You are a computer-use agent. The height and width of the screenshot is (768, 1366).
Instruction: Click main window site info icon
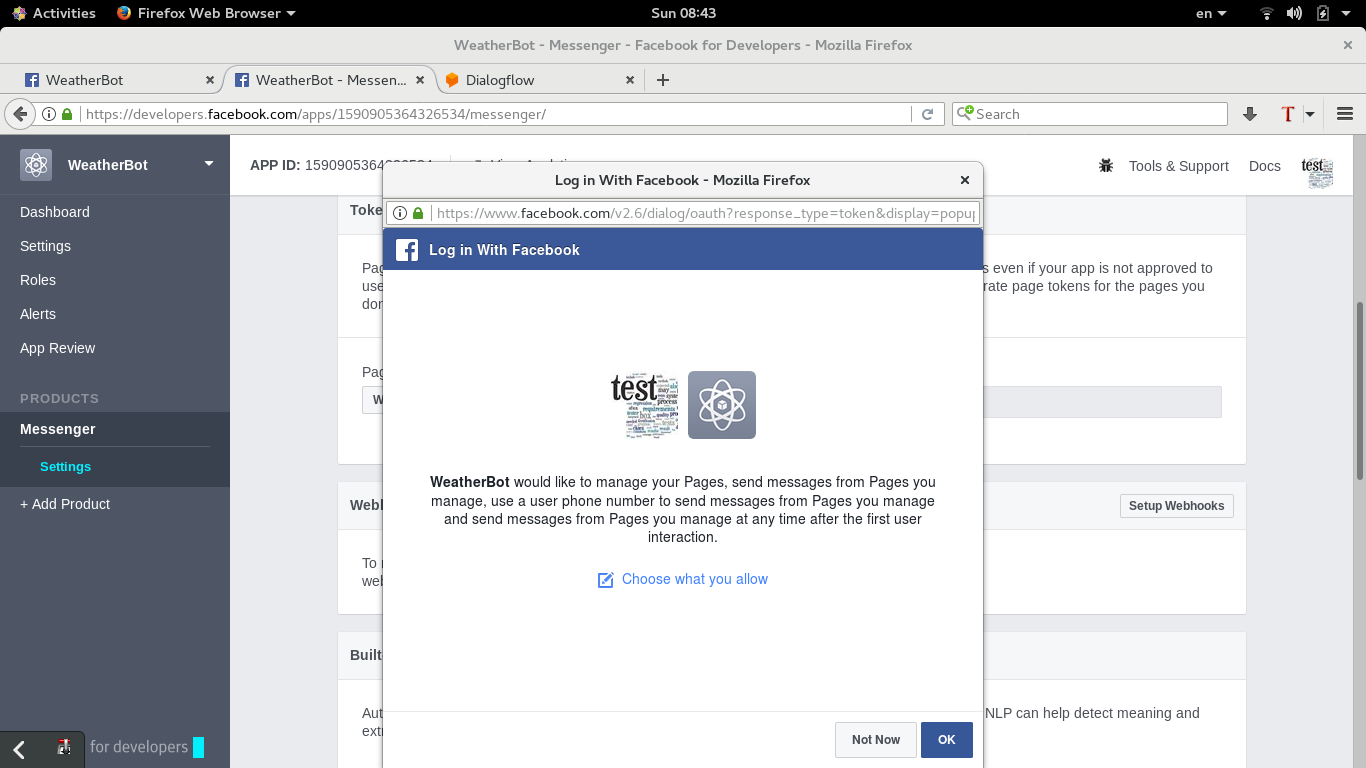[x=48, y=114]
